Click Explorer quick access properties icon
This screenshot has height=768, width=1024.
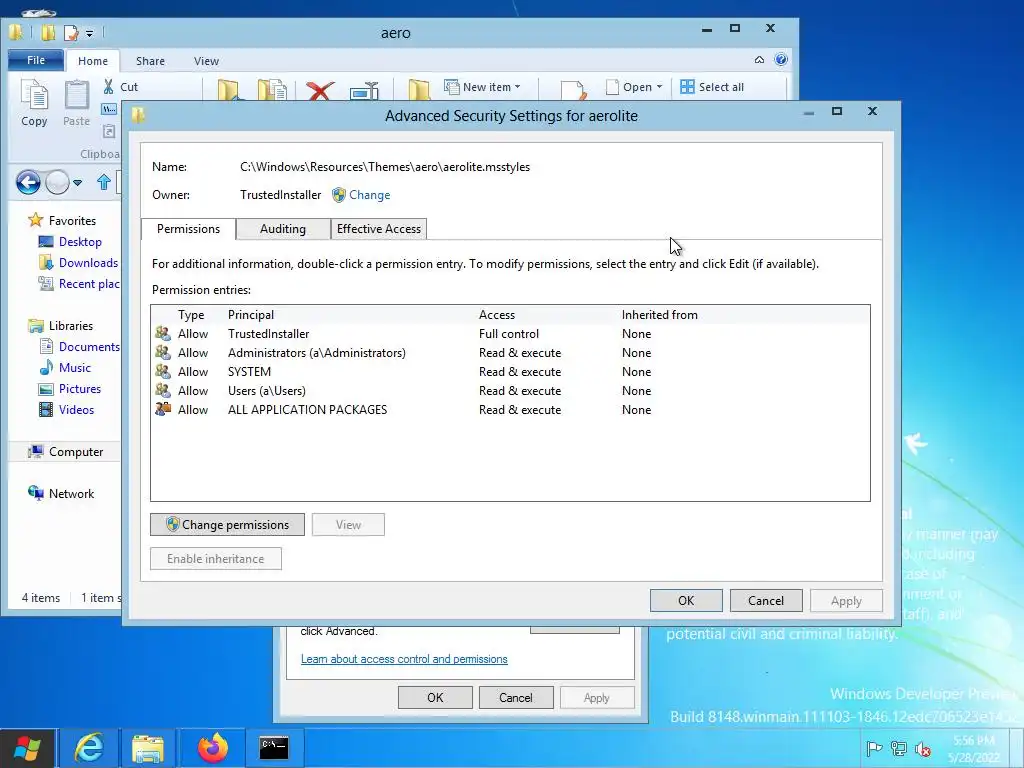click(x=71, y=32)
